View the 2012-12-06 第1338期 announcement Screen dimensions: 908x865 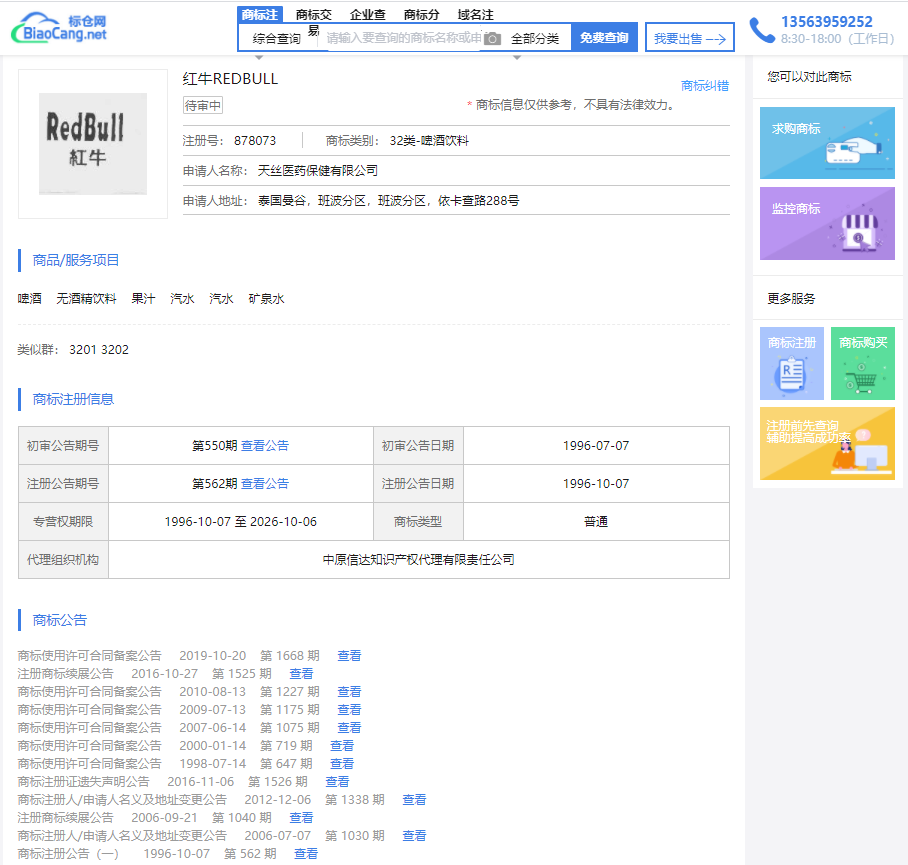tap(414, 800)
